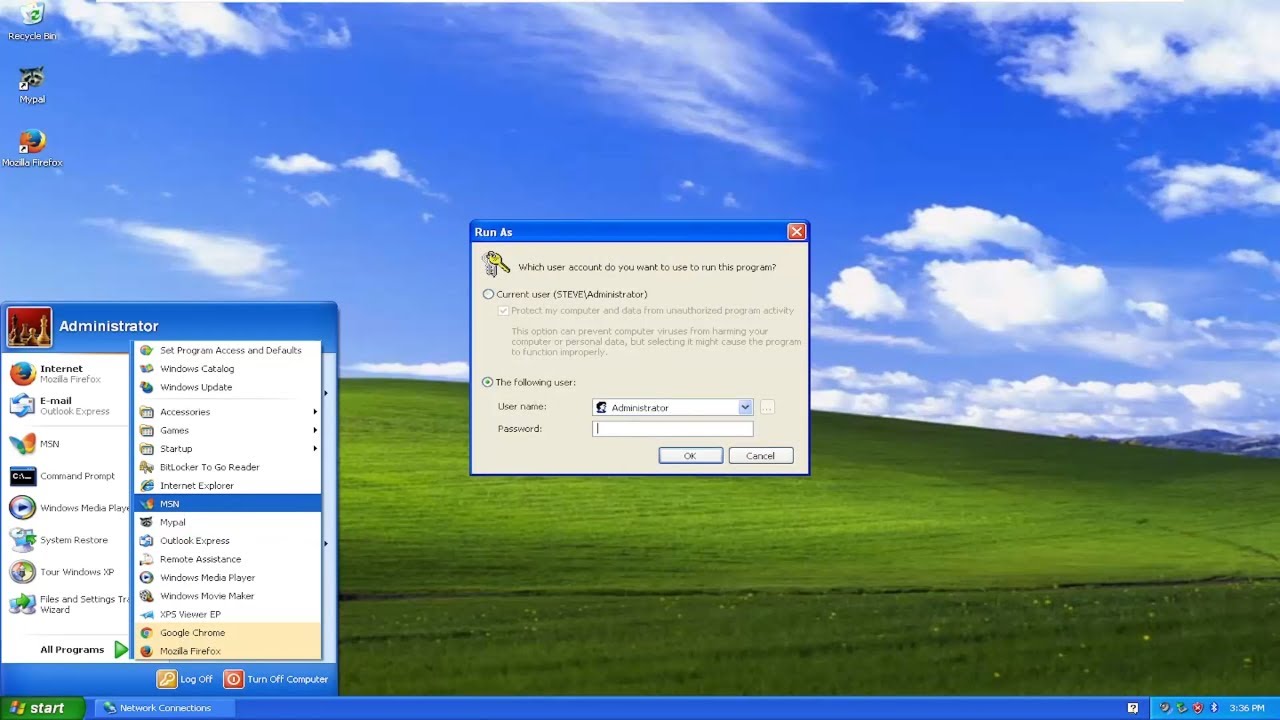The image size is (1280, 720).
Task: Click the Administrator chess user picture
Action: tap(29, 327)
